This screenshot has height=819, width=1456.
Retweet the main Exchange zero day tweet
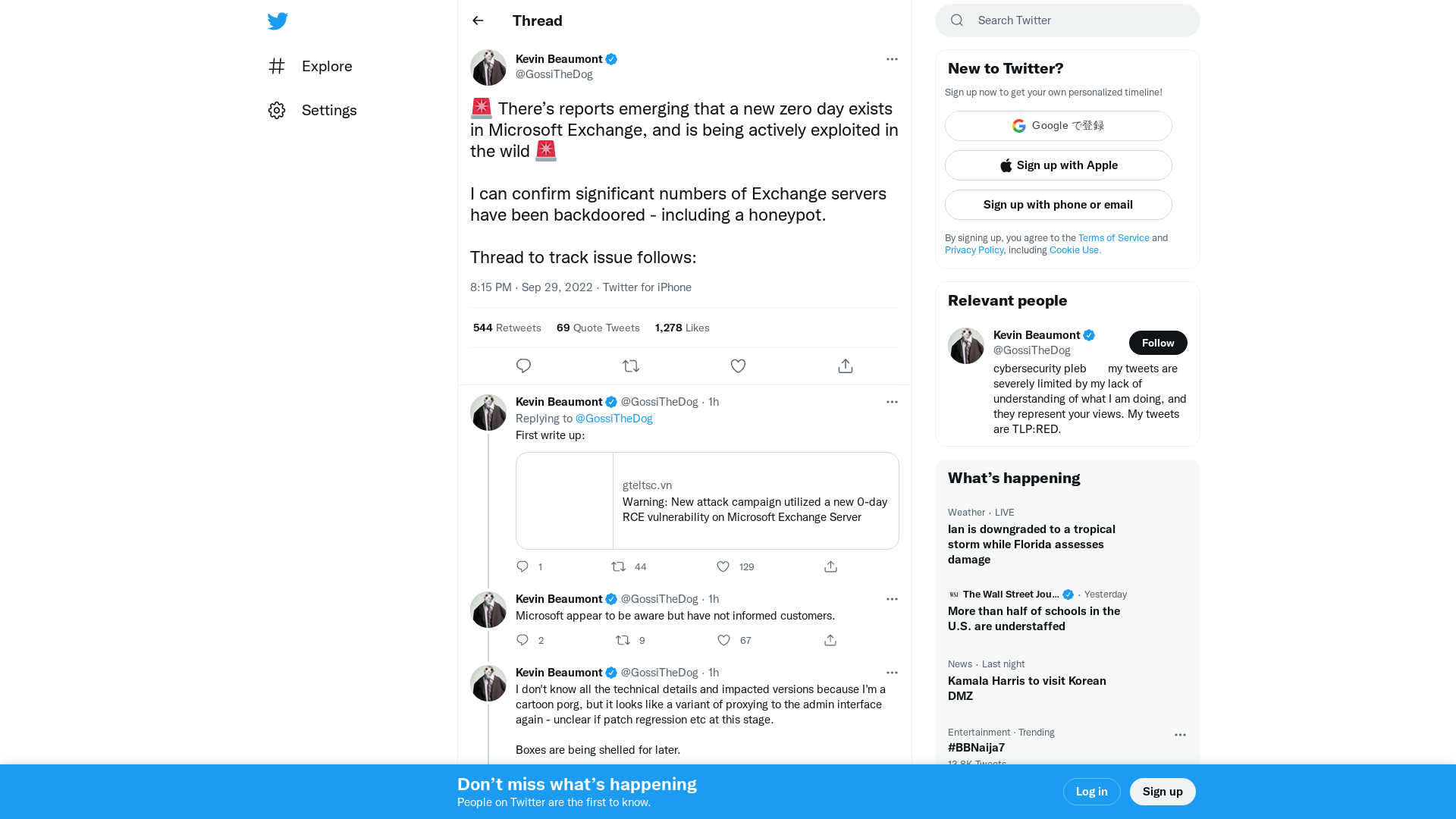tap(631, 366)
